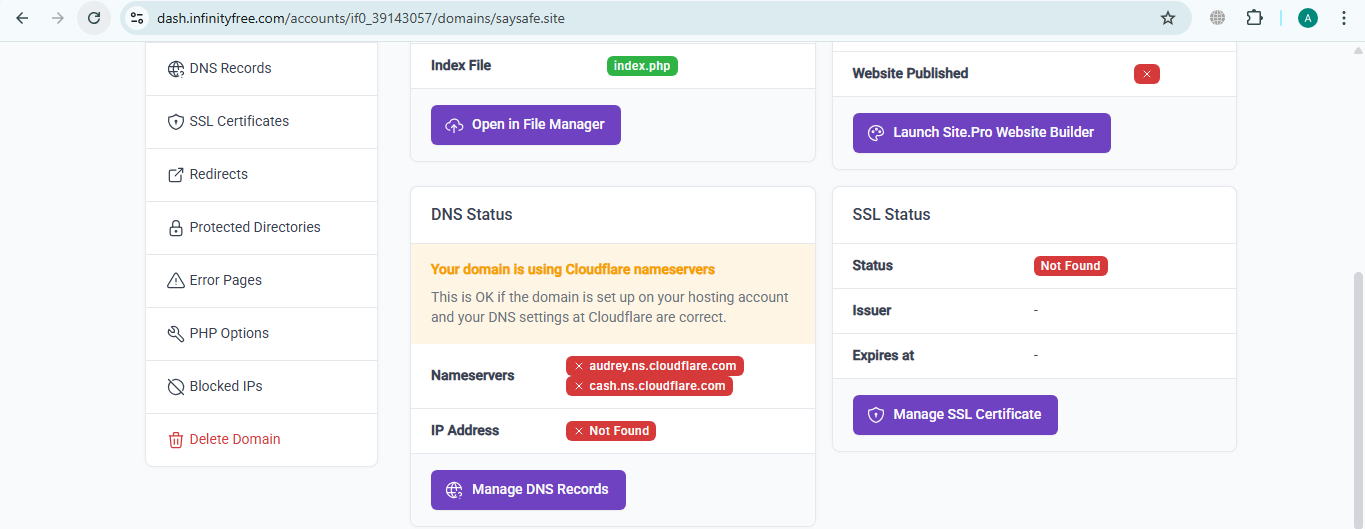Click the DNS Records globe icon in sidebar
This screenshot has width=1365, height=529.
pyautogui.click(x=175, y=69)
